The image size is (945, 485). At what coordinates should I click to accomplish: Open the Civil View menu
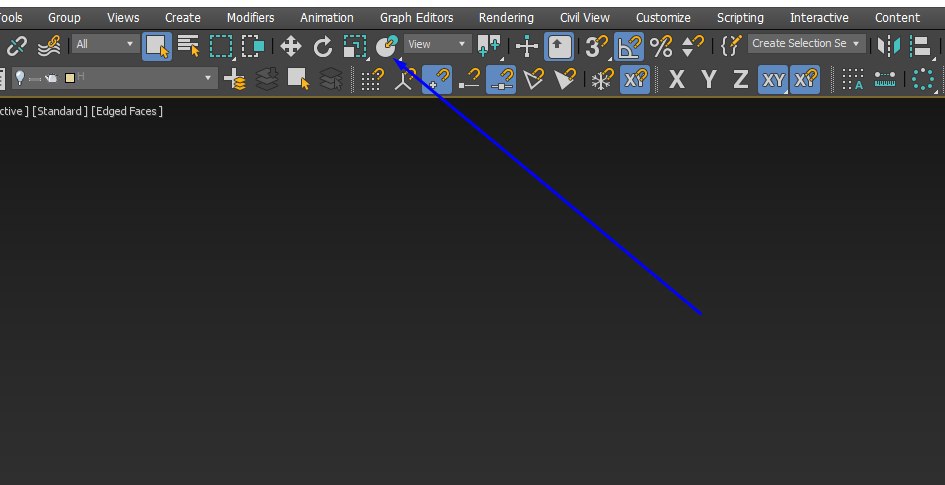tap(585, 17)
